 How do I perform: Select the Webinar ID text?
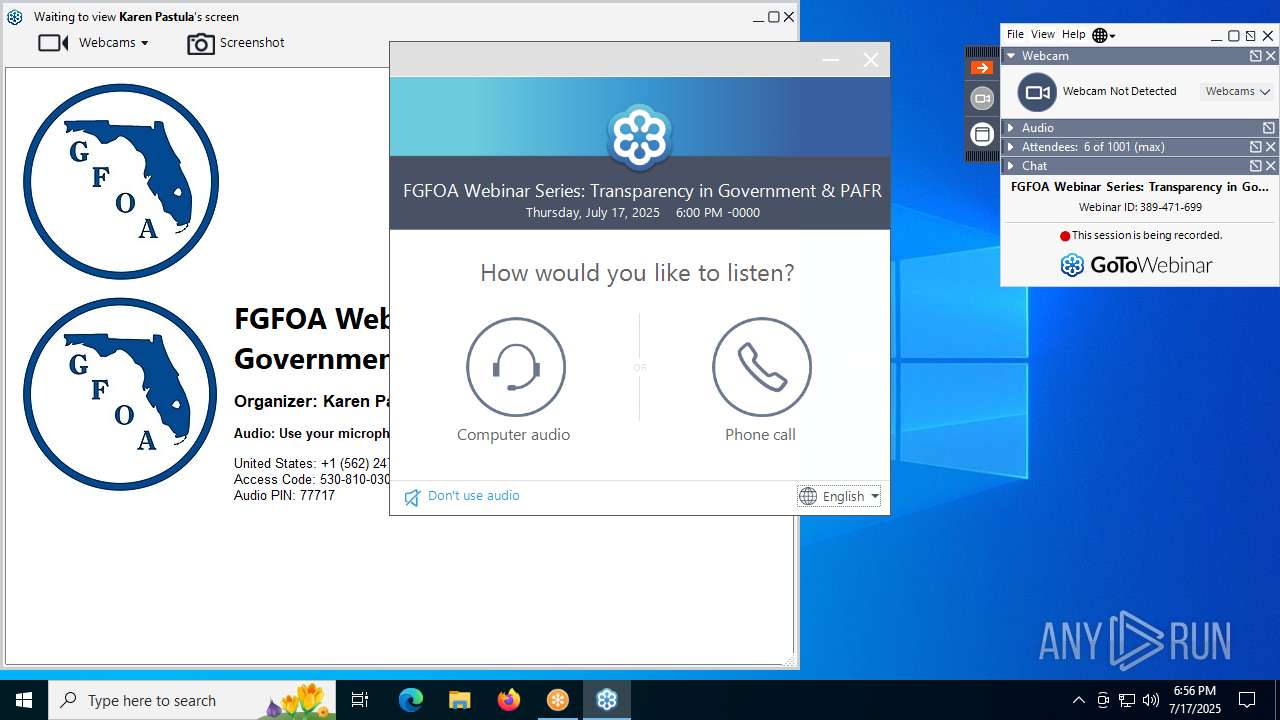pos(1140,207)
